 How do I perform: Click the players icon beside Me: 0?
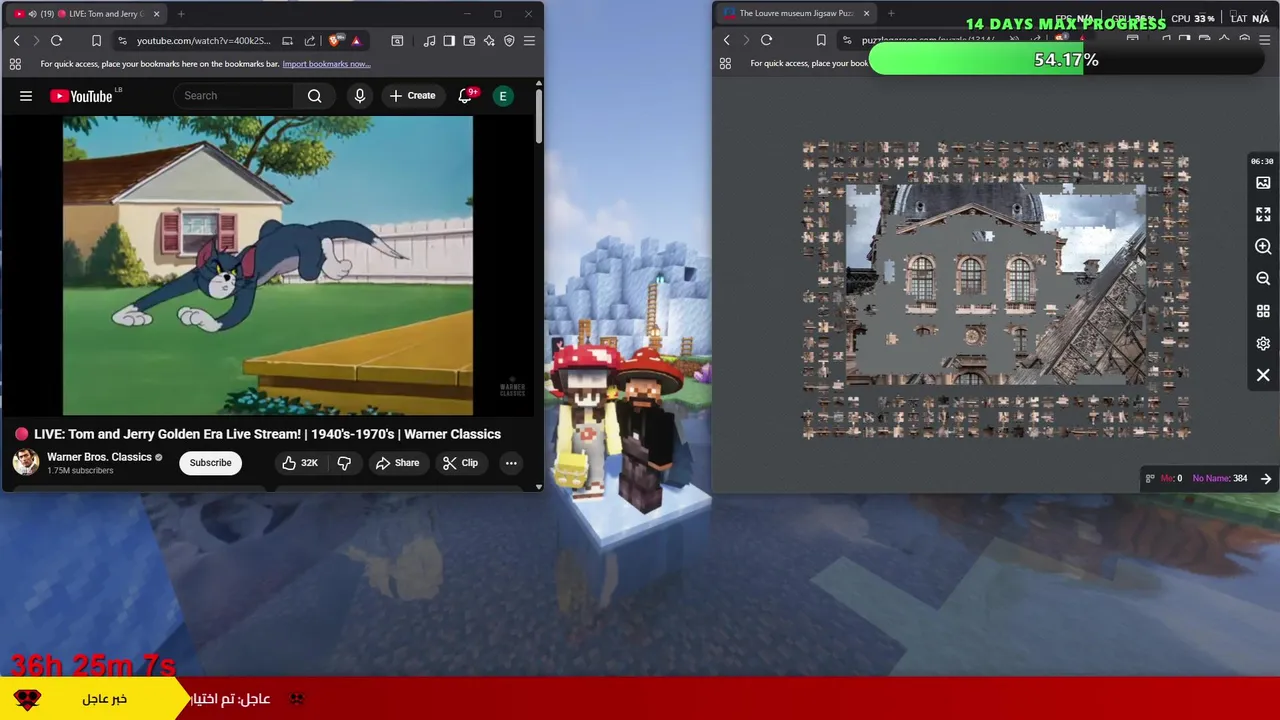[1150, 478]
